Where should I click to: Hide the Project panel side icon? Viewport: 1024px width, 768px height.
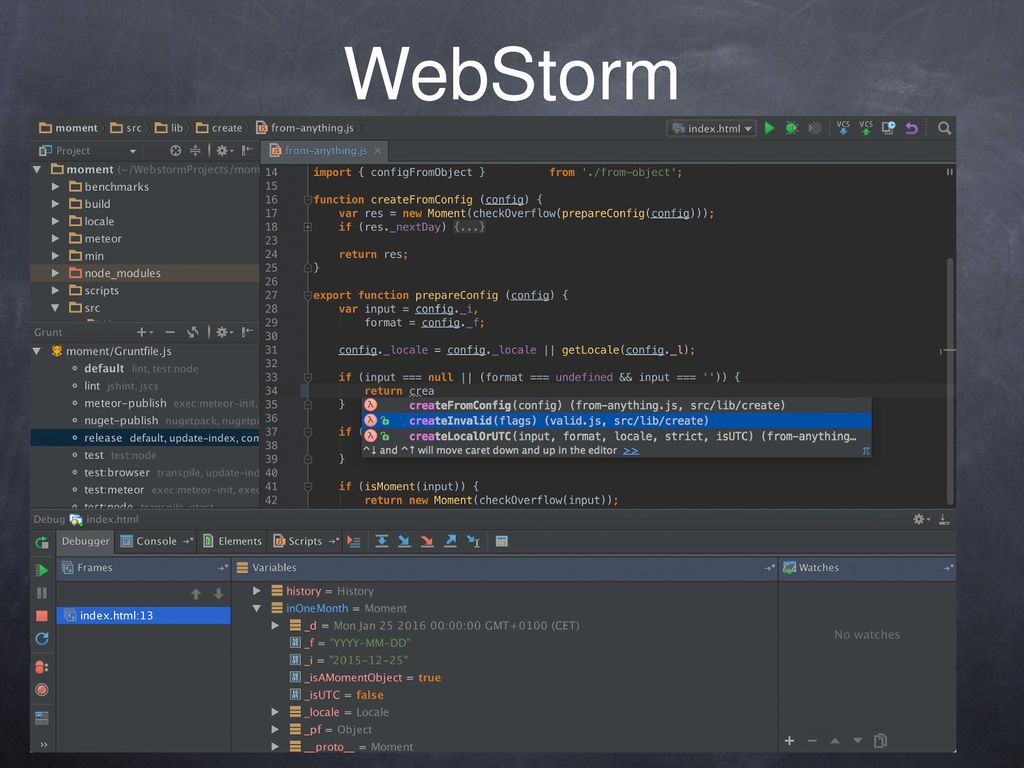(247, 151)
